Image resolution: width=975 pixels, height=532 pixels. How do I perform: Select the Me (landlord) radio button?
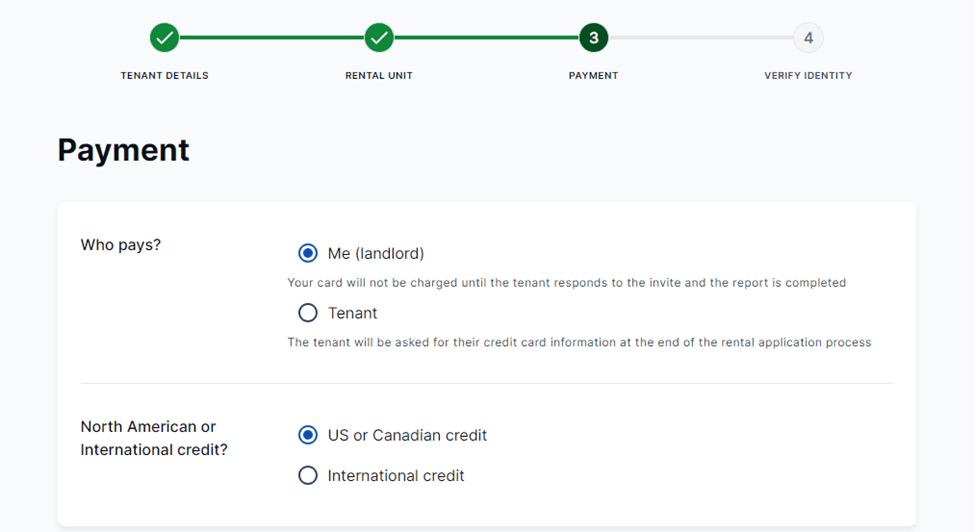tap(308, 253)
